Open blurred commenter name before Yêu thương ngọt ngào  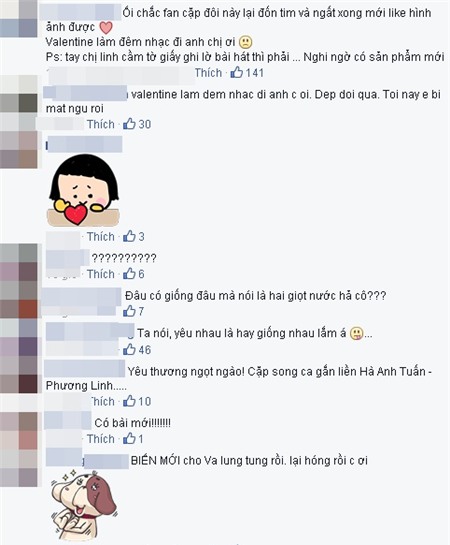click(84, 369)
